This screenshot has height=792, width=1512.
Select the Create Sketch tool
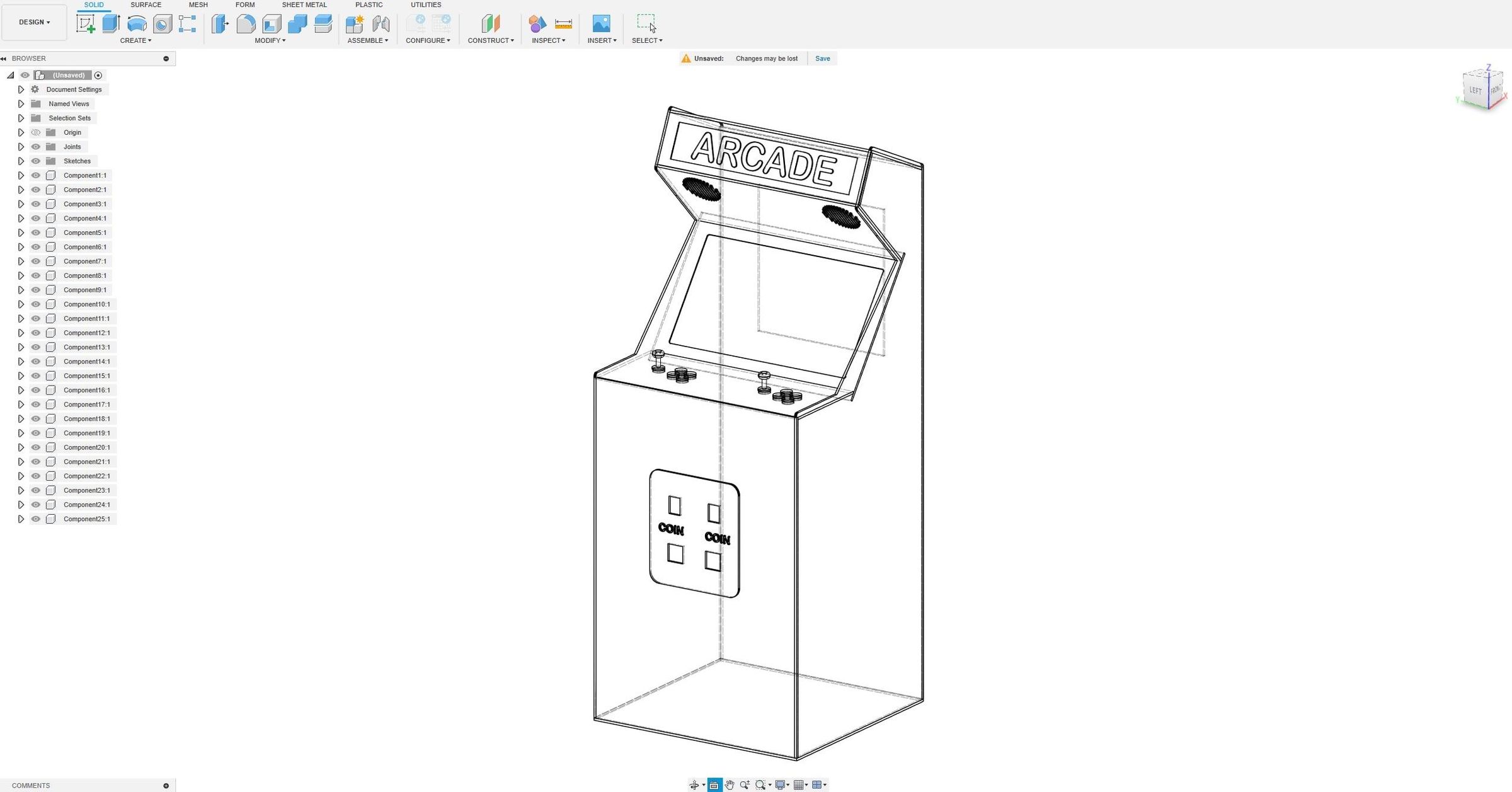[86, 23]
